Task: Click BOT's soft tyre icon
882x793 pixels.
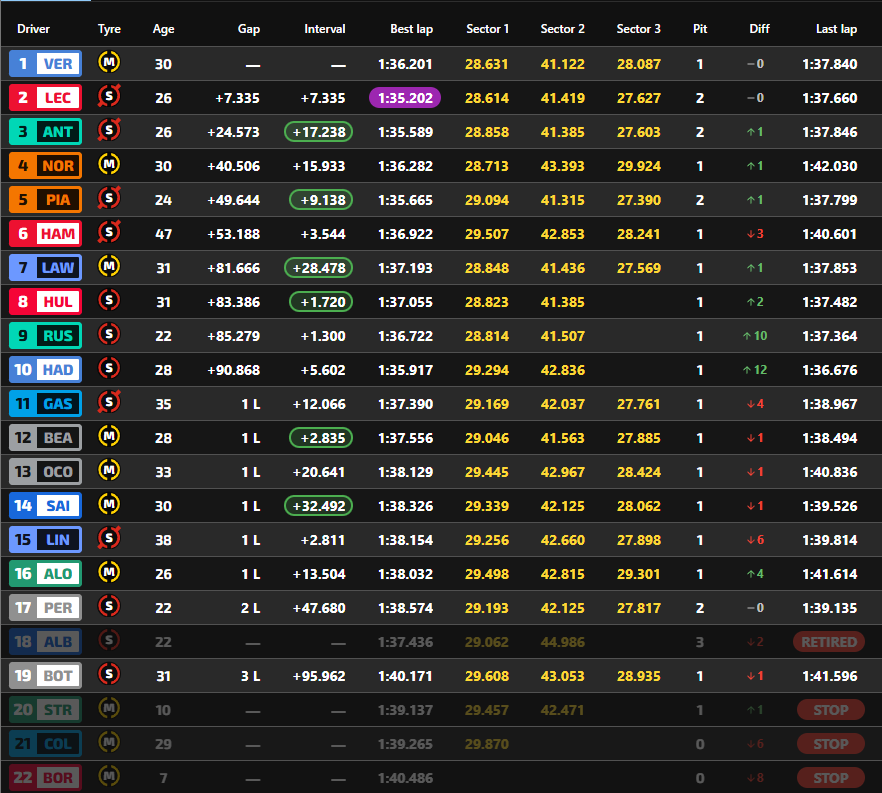Action: (109, 674)
